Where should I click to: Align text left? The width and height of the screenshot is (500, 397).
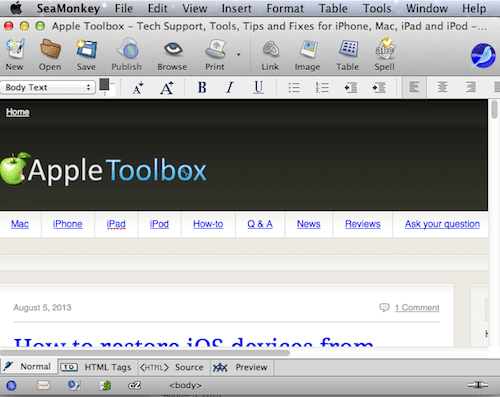click(414, 87)
